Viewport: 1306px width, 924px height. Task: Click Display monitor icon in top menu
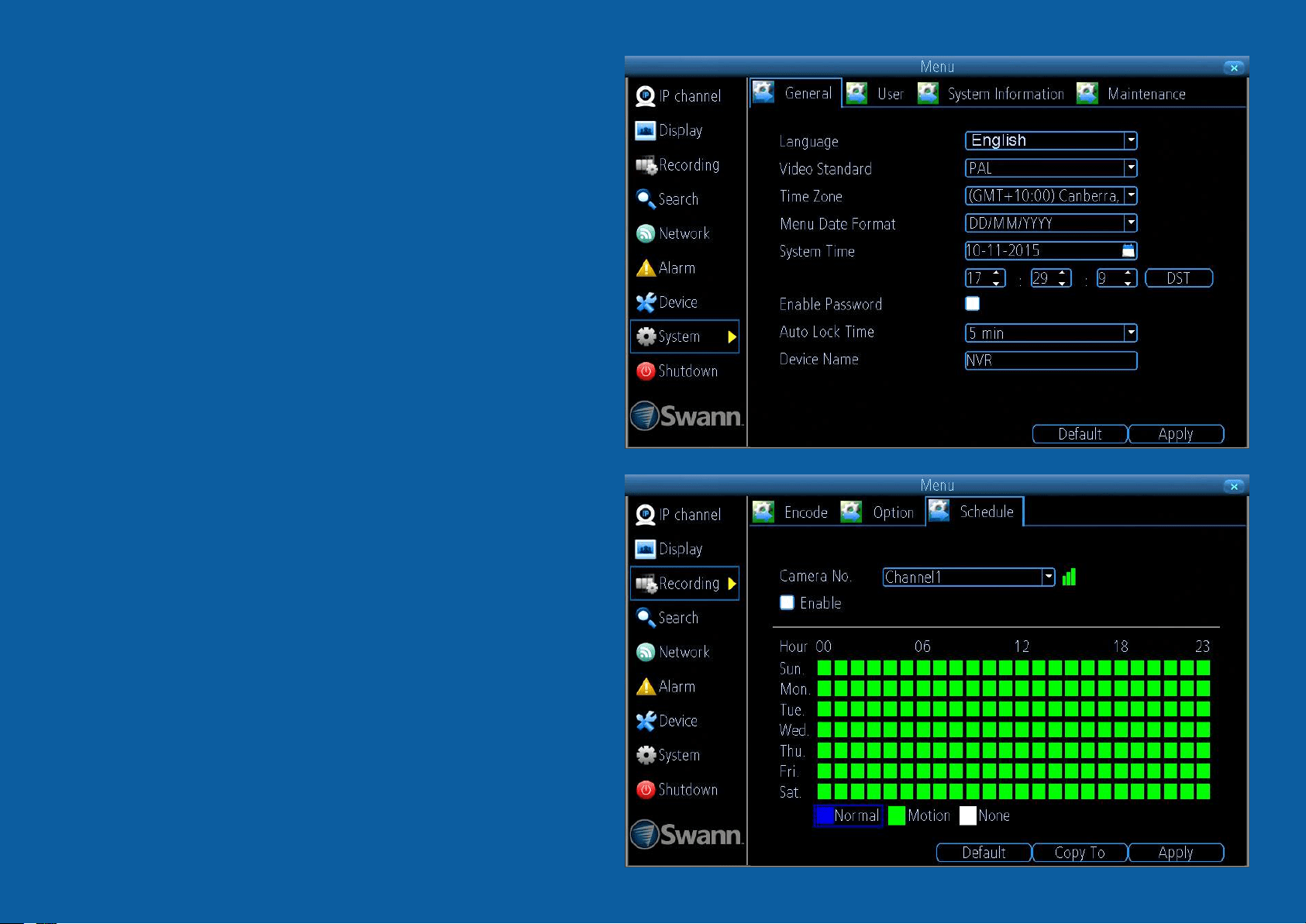point(645,130)
